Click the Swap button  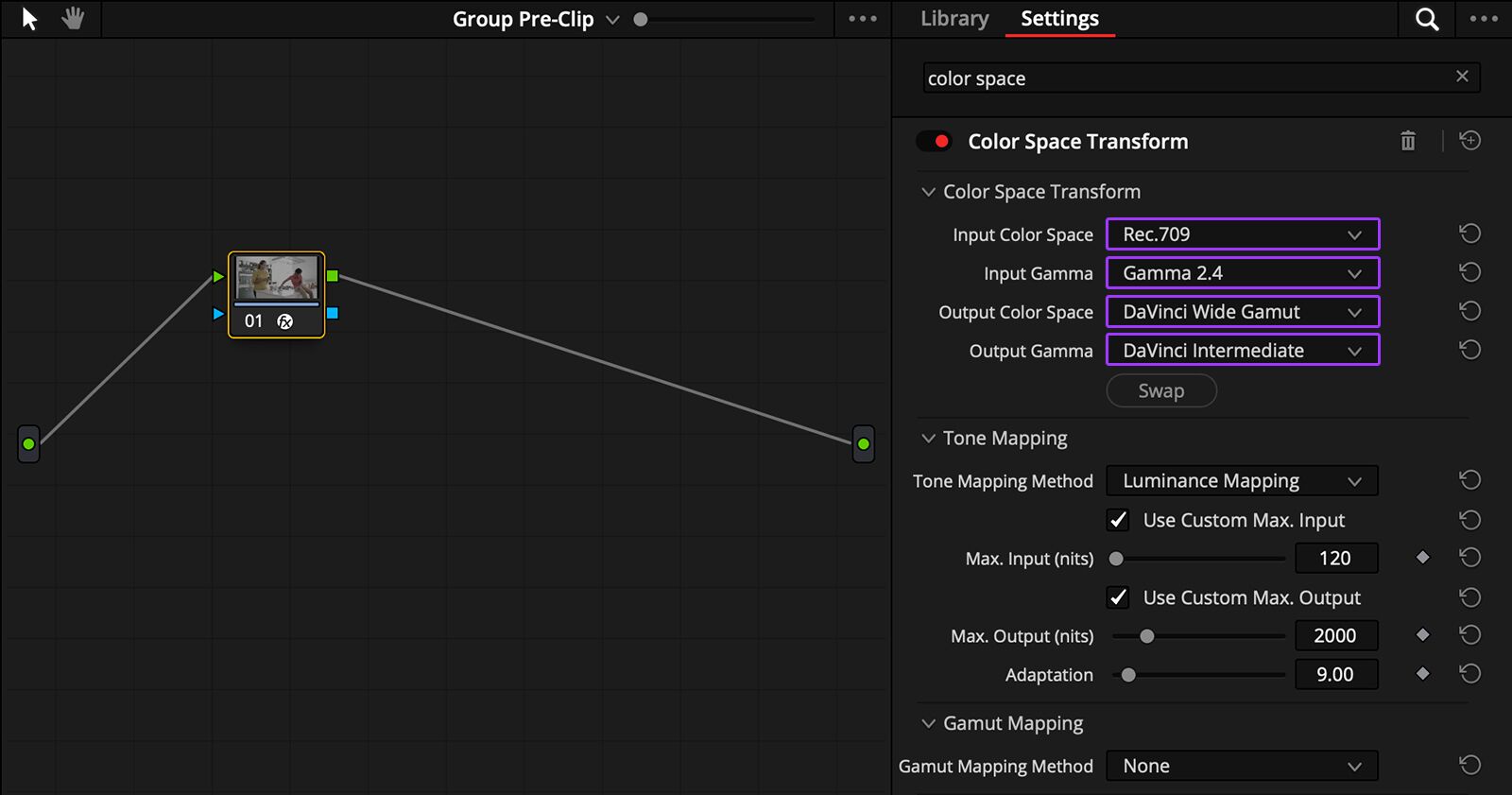click(x=1160, y=391)
